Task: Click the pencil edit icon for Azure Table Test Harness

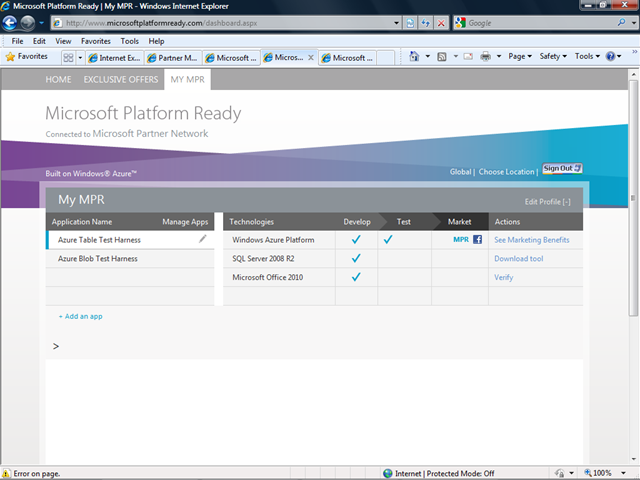Action: [x=203, y=240]
